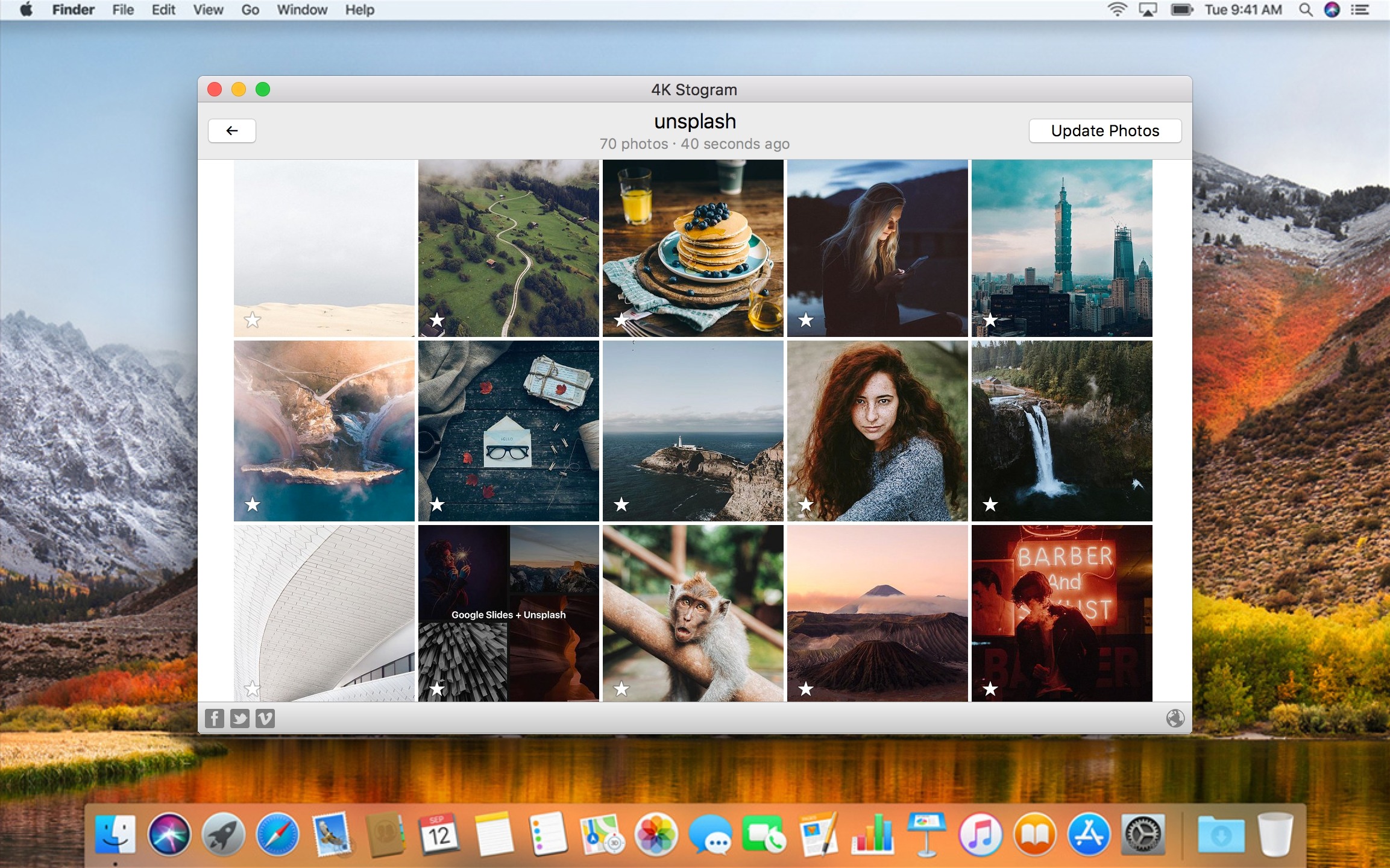Open the Help menu

click(360, 10)
